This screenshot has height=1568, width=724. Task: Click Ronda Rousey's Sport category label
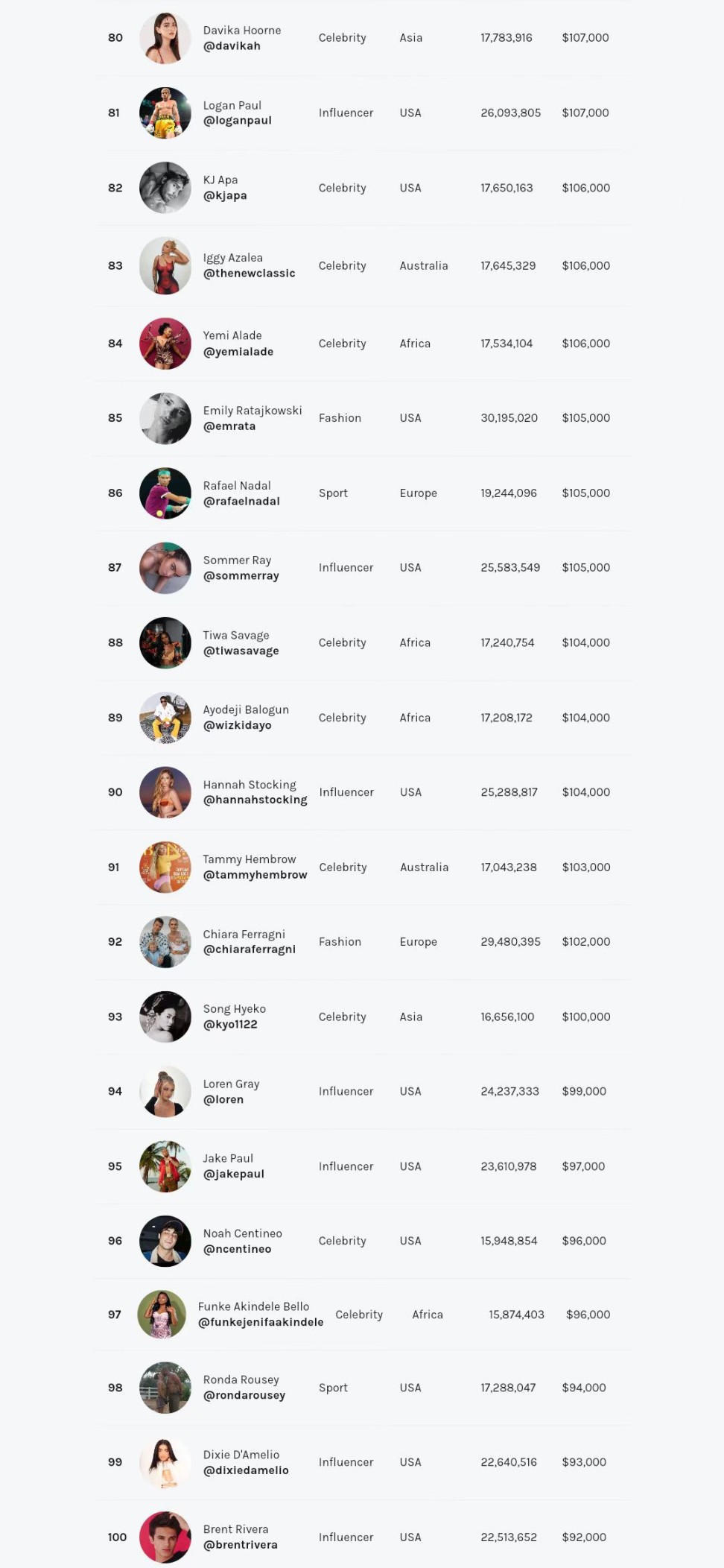(x=333, y=1388)
